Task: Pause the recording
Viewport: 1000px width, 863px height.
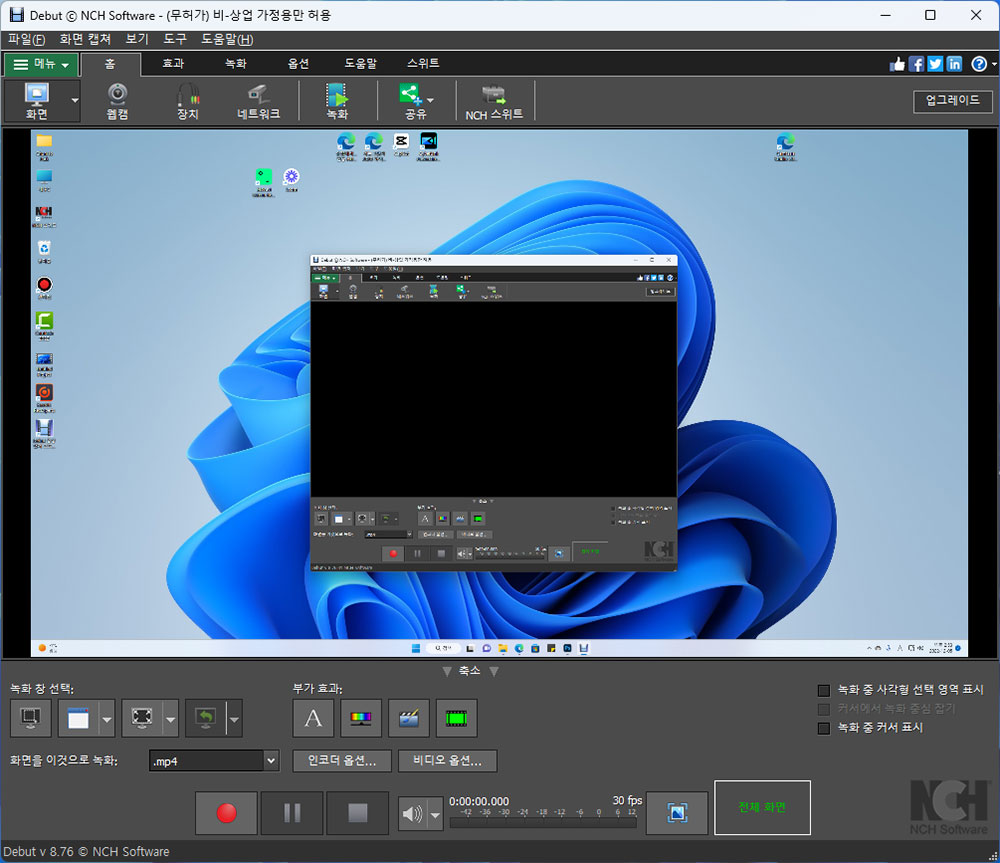Action: coord(292,813)
